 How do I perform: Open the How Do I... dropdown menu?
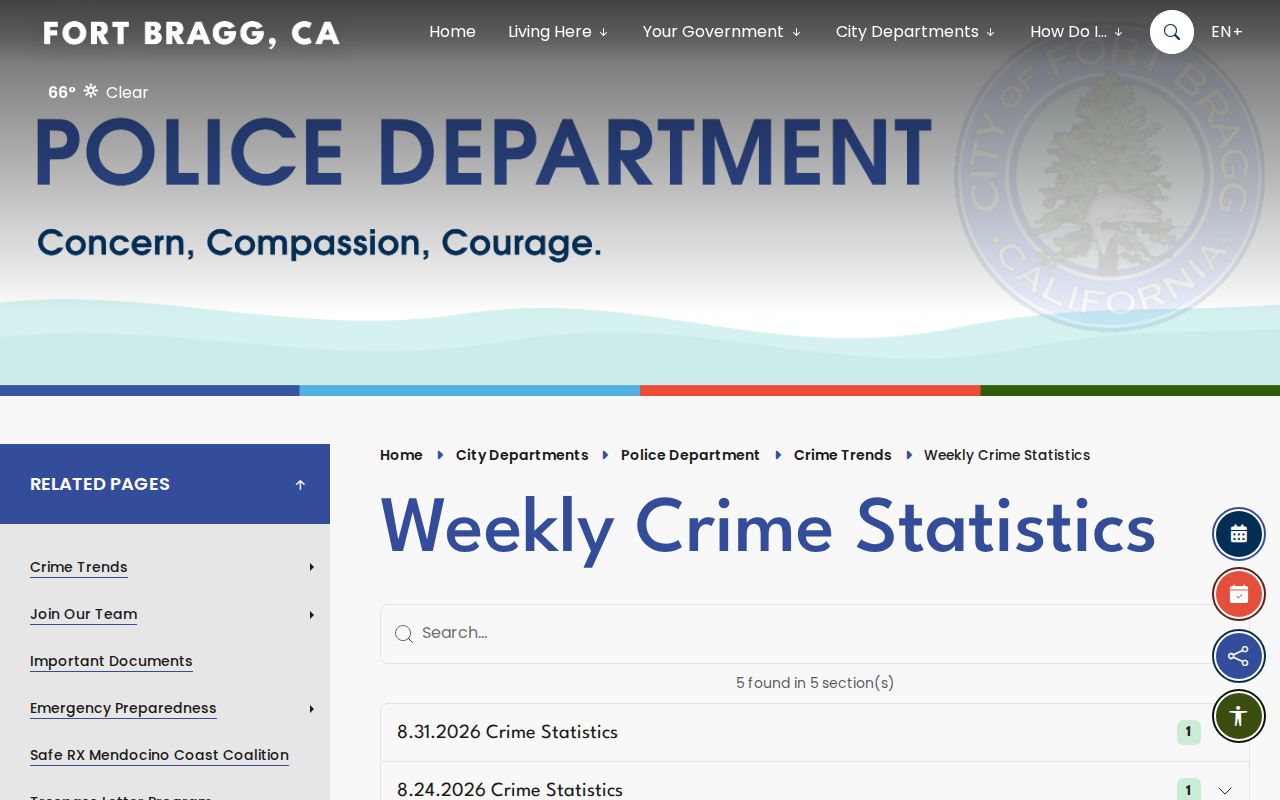pos(1077,32)
